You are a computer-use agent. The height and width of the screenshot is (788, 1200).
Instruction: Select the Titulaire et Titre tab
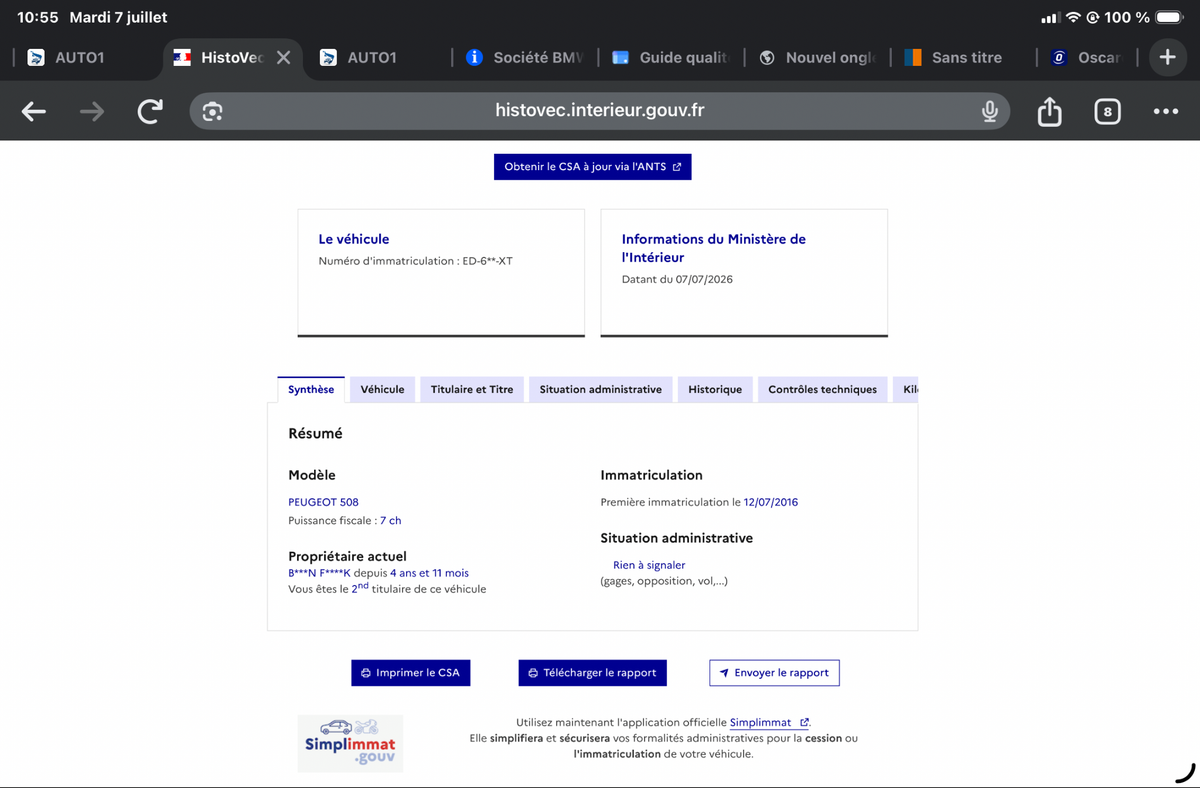coord(472,389)
